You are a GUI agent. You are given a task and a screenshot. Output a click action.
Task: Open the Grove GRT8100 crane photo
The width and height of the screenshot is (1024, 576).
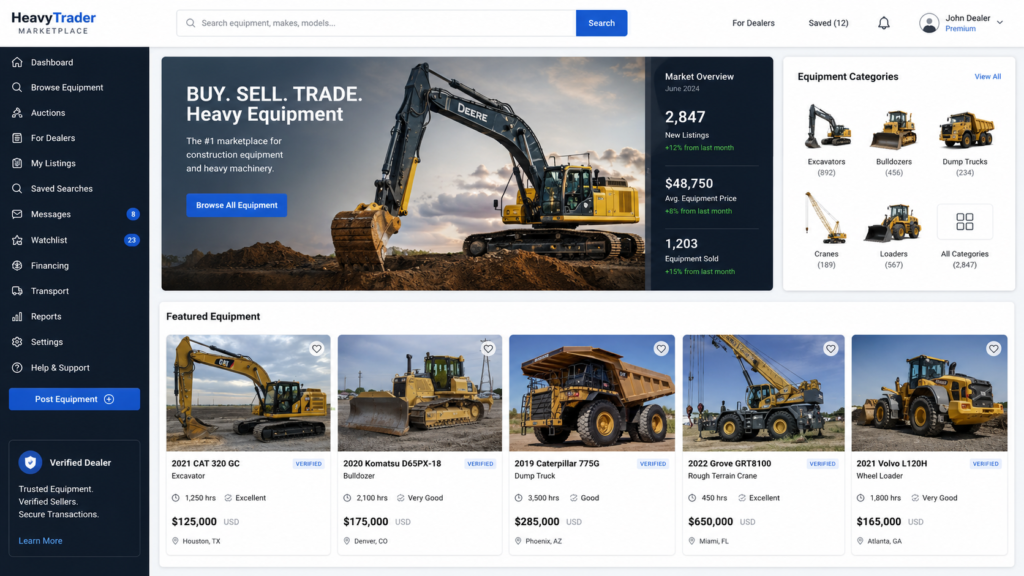[763, 393]
